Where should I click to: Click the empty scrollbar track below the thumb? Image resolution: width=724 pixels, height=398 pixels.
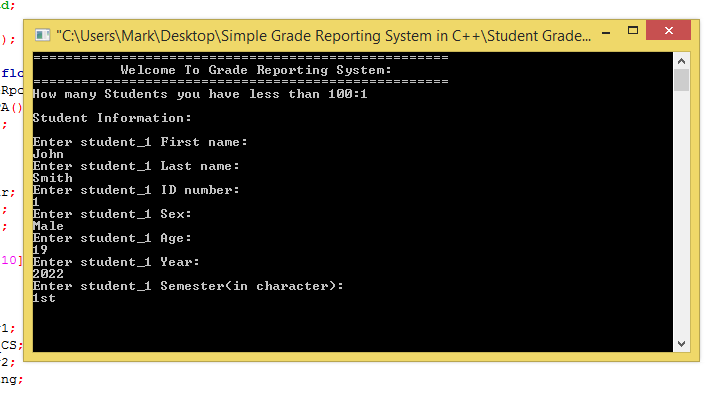click(682, 213)
